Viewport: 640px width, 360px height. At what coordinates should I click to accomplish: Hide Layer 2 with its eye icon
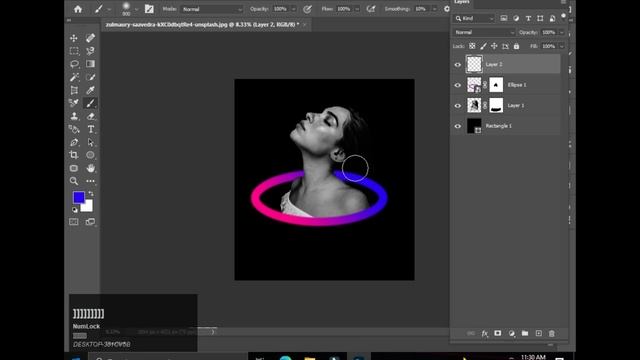pyautogui.click(x=458, y=64)
